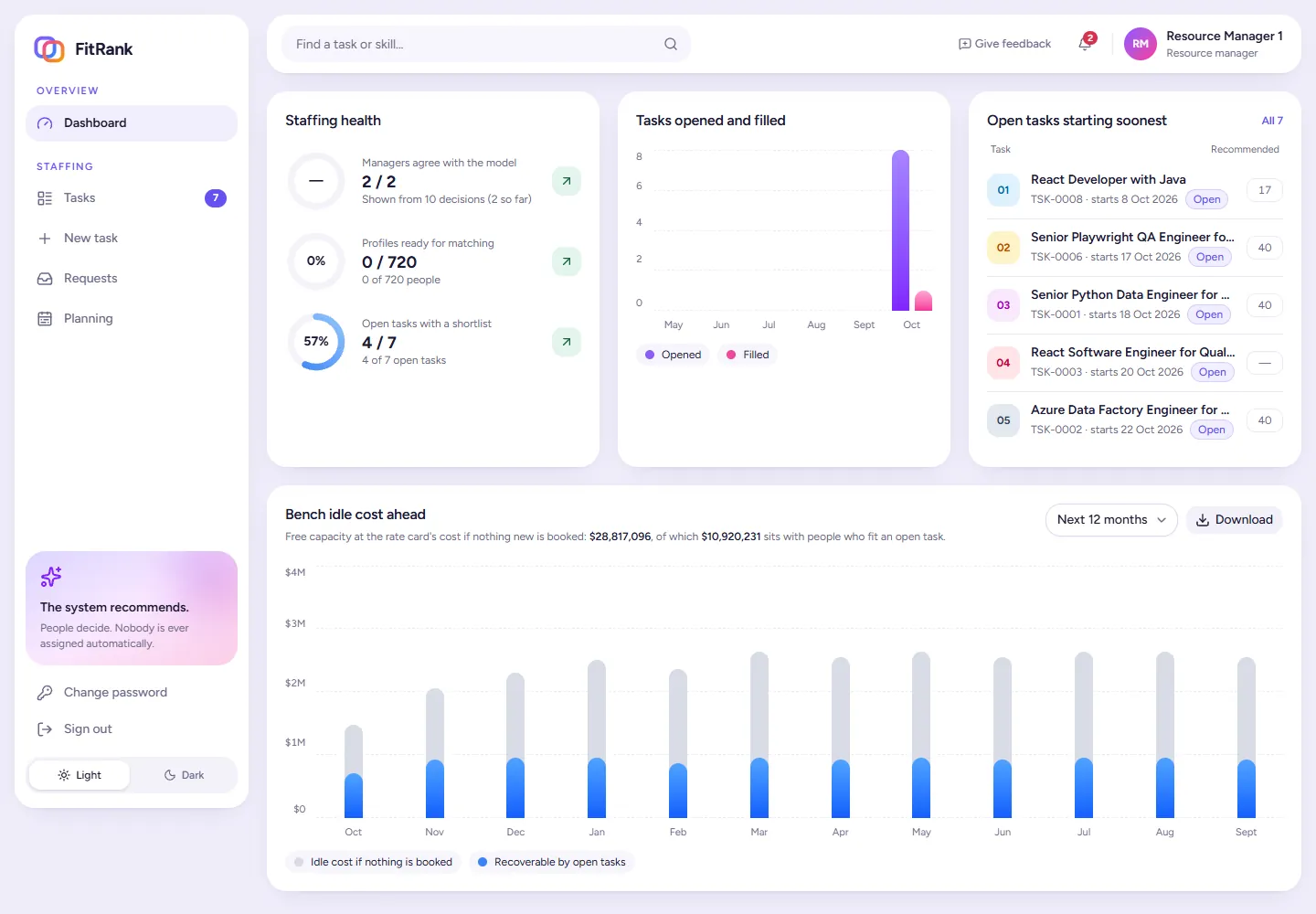Click the $28,817,096 total cost value

621,537
